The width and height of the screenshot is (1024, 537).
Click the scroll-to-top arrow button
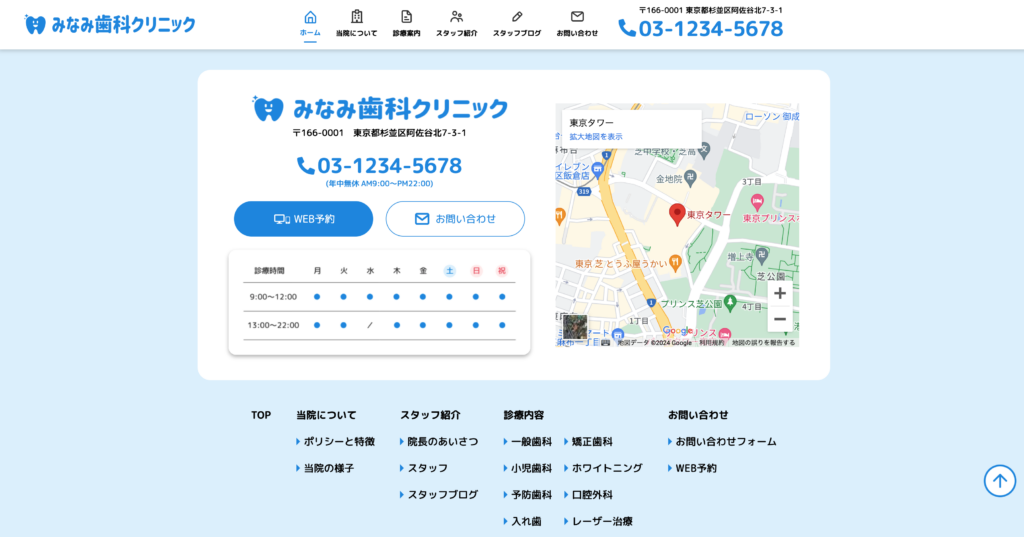1000,481
